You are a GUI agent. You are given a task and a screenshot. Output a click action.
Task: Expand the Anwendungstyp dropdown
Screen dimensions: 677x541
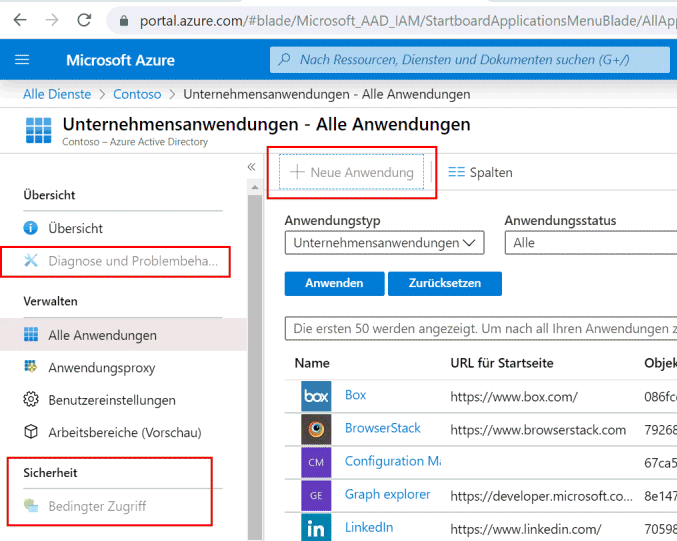click(384, 243)
